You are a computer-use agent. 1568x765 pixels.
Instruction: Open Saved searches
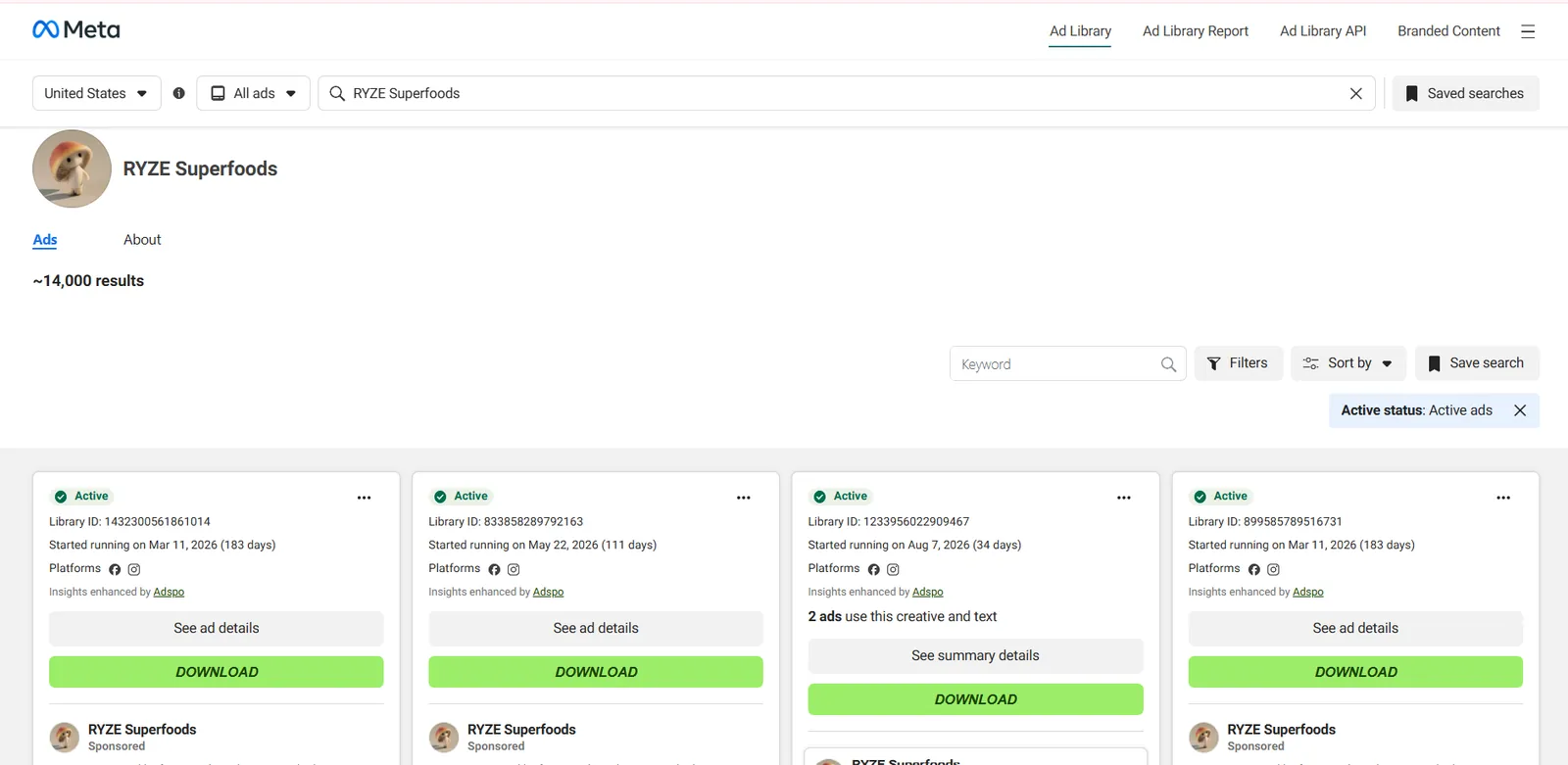coord(1465,93)
